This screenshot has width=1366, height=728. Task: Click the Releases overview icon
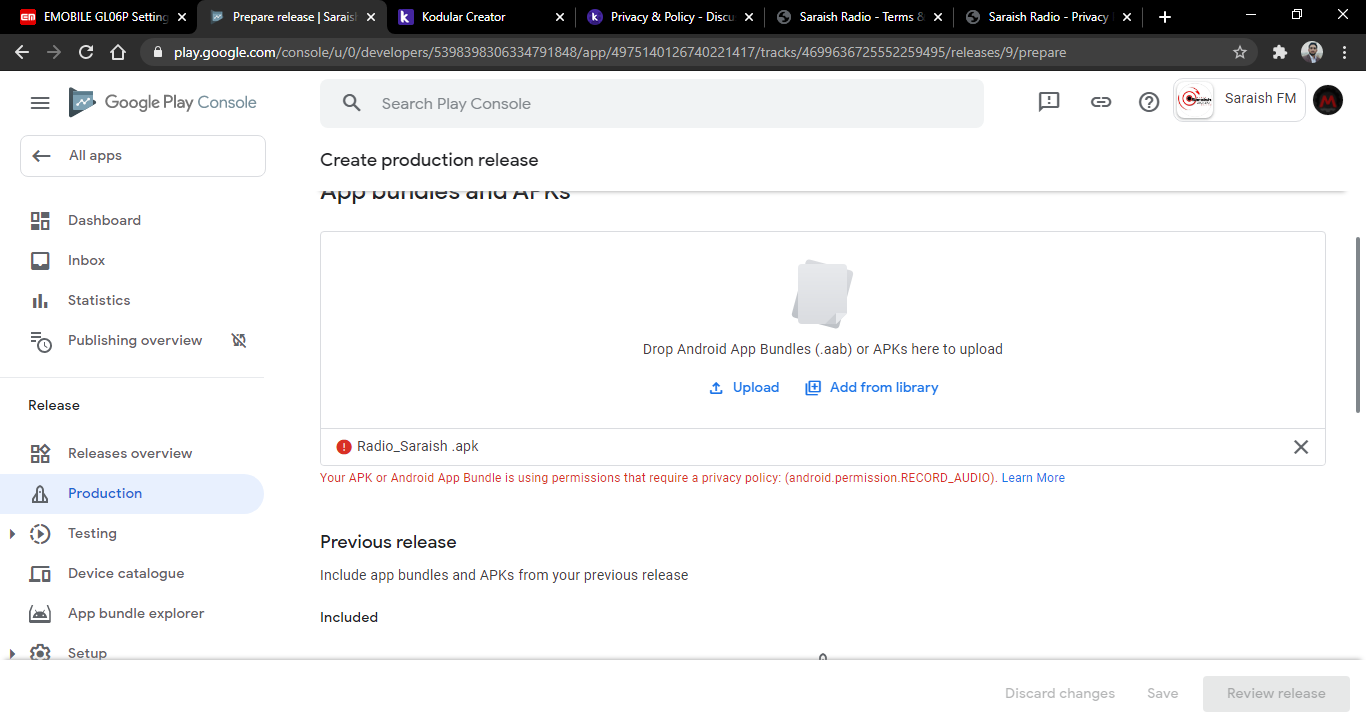coord(40,453)
